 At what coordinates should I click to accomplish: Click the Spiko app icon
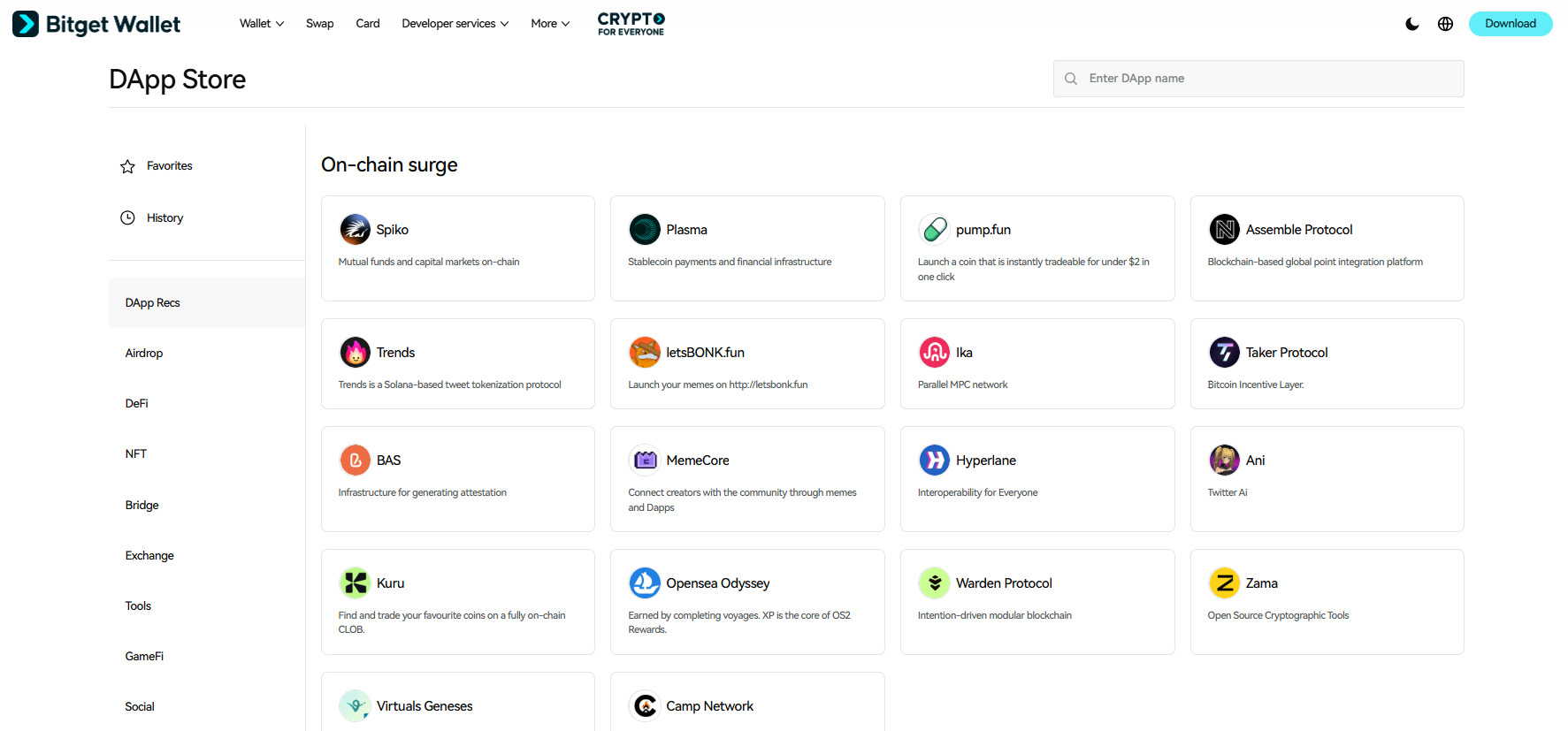click(x=355, y=230)
